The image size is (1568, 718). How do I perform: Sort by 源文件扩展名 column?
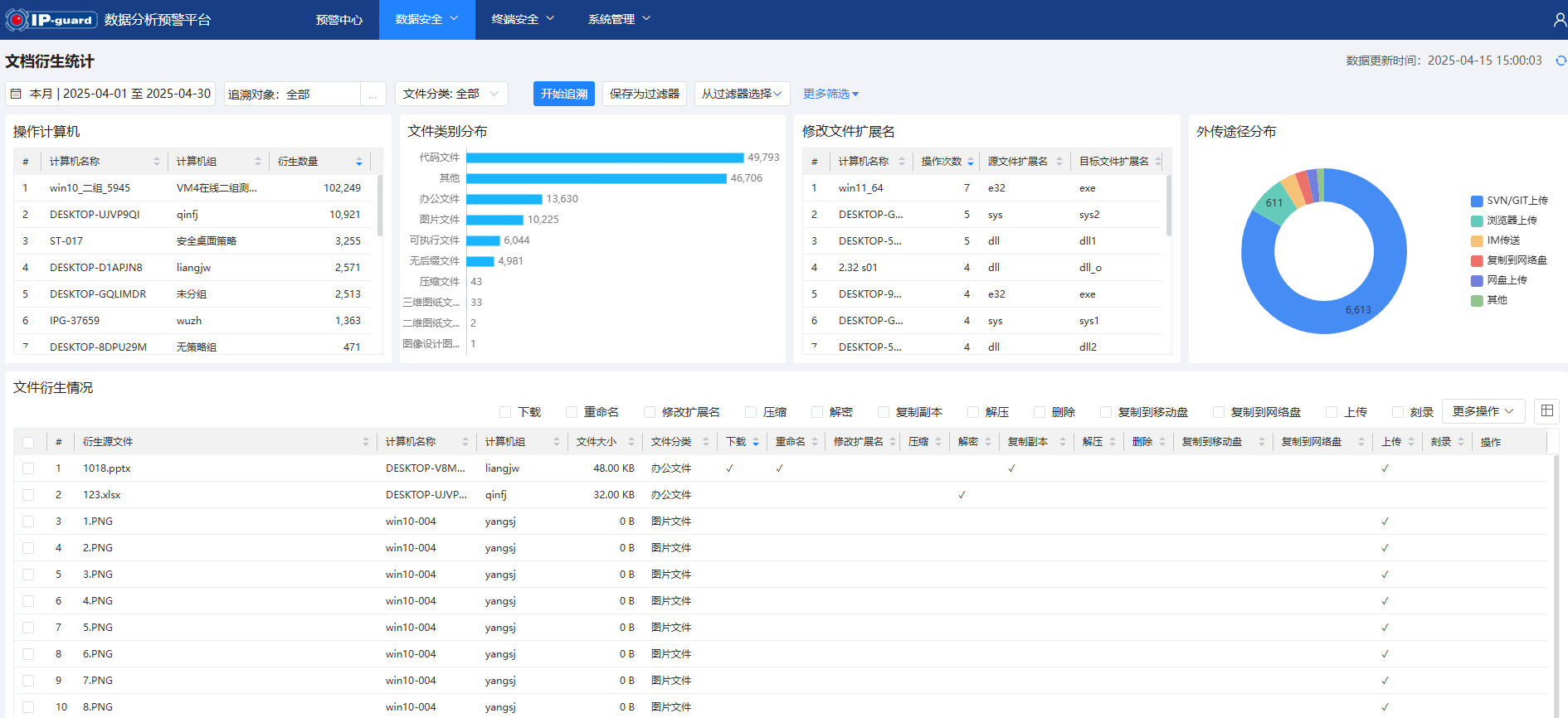pyautogui.click(x=1059, y=162)
